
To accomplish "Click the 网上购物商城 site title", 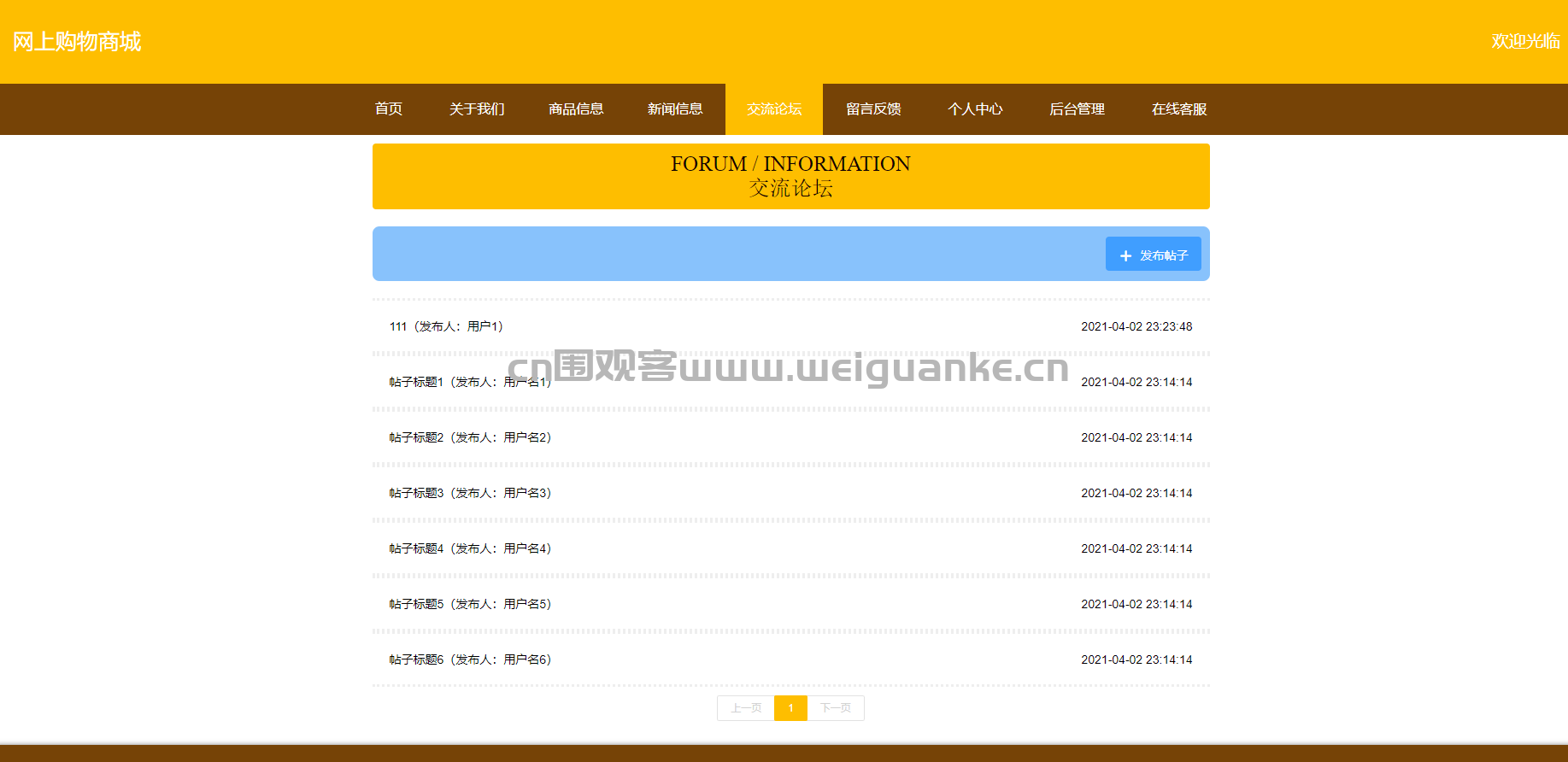I will coord(77,41).
